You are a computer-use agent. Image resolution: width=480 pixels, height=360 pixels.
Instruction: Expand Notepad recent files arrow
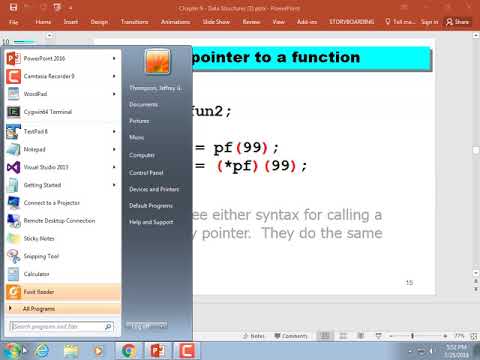coord(114,149)
